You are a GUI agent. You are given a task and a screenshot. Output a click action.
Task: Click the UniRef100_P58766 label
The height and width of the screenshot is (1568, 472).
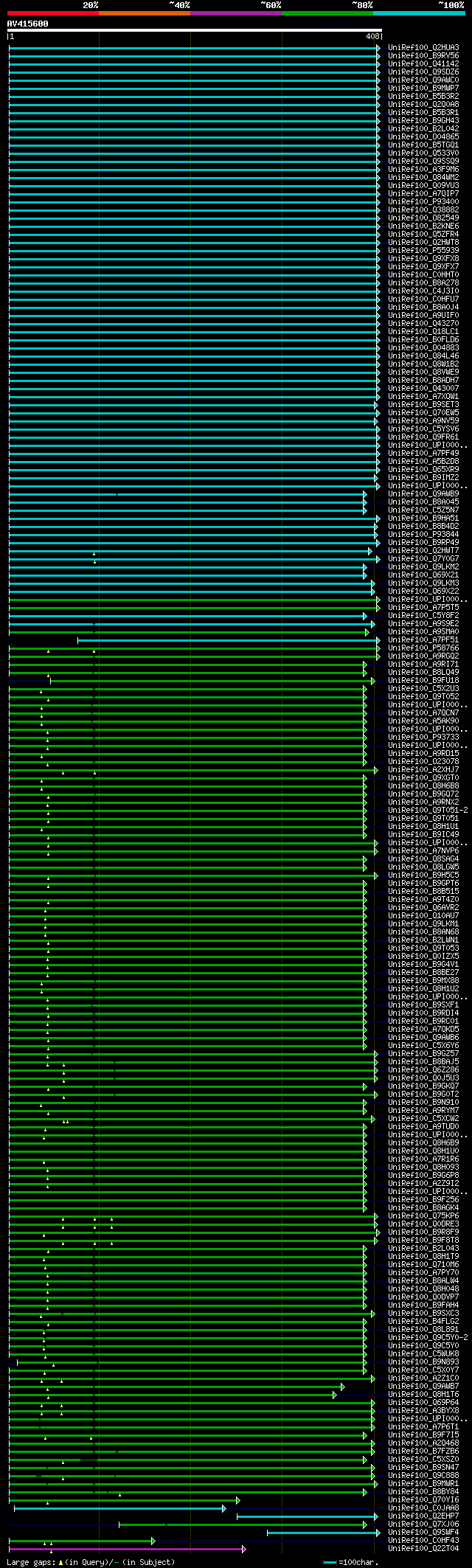click(x=423, y=648)
